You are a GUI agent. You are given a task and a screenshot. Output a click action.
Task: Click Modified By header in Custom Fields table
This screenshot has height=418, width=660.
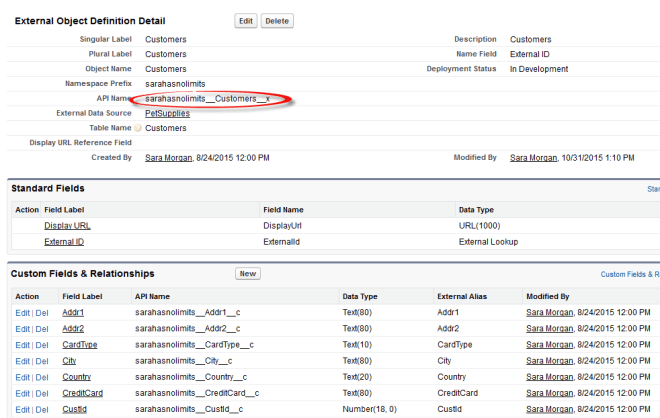[x=548, y=296]
